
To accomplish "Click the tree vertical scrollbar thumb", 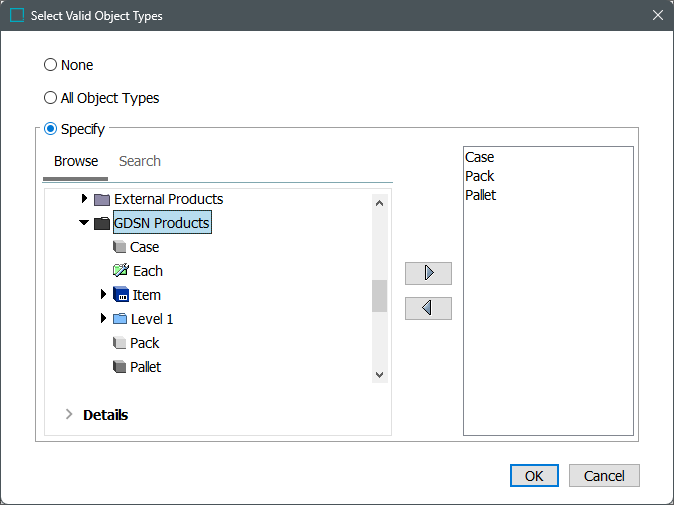I will (x=379, y=295).
